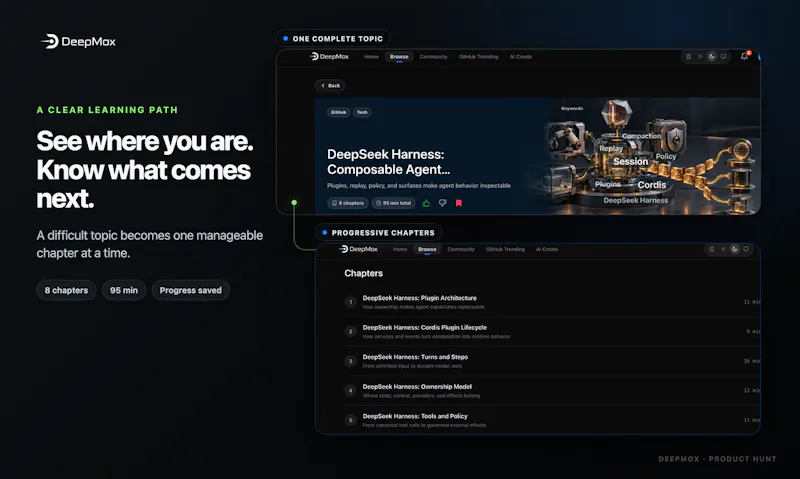Click the 'DeepSeek Harness' keyword on the cover image
This screenshot has width=800, height=479.
[x=636, y=200]
